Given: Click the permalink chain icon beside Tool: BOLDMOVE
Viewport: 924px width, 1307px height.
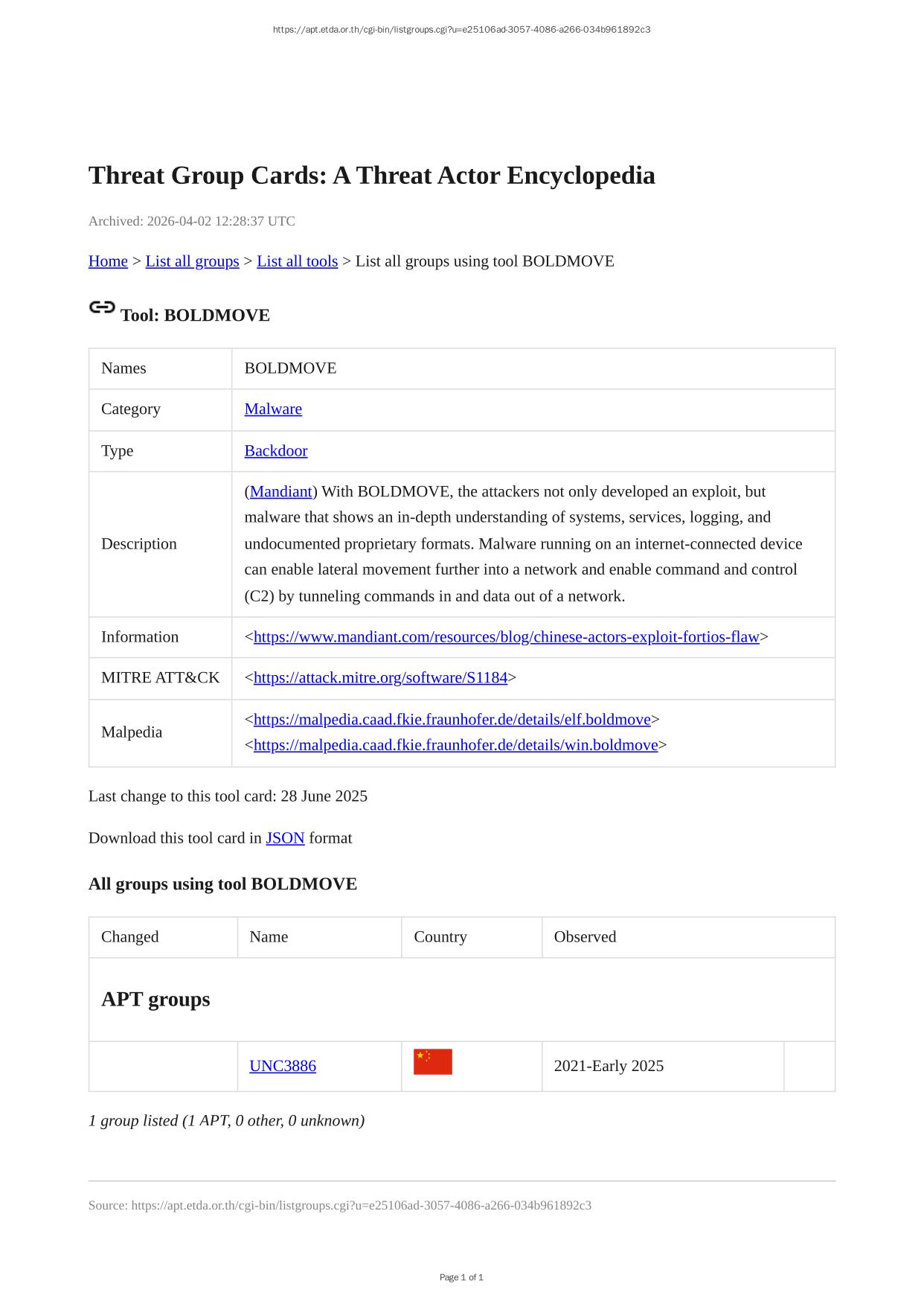Looking at the screenshot, I should click(x=102, y=307).
